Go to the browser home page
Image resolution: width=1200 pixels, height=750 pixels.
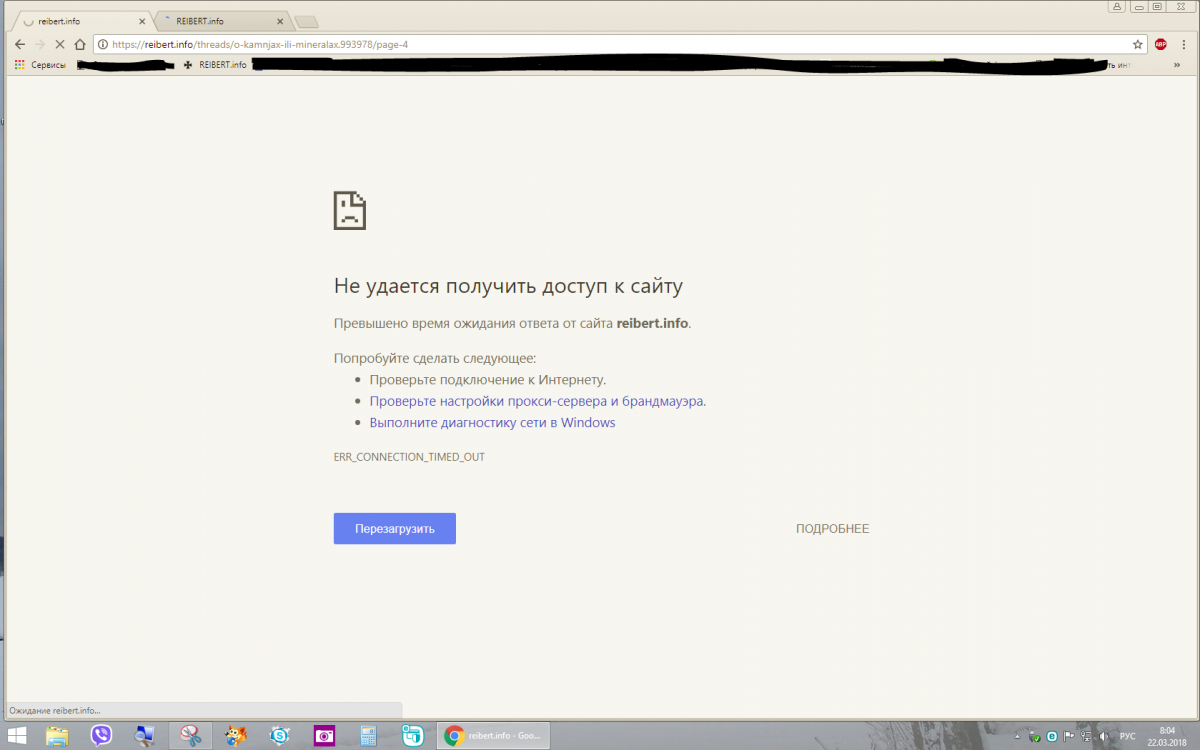(x=80, y=44)
